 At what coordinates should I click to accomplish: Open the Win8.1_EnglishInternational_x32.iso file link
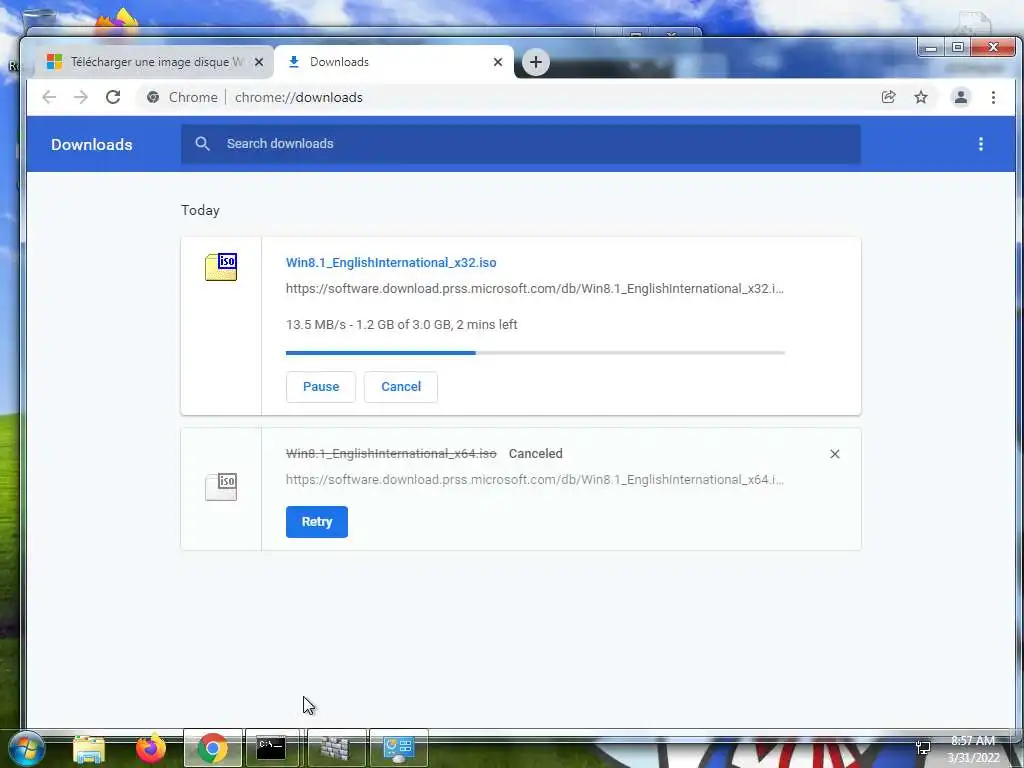coord(391,263)
